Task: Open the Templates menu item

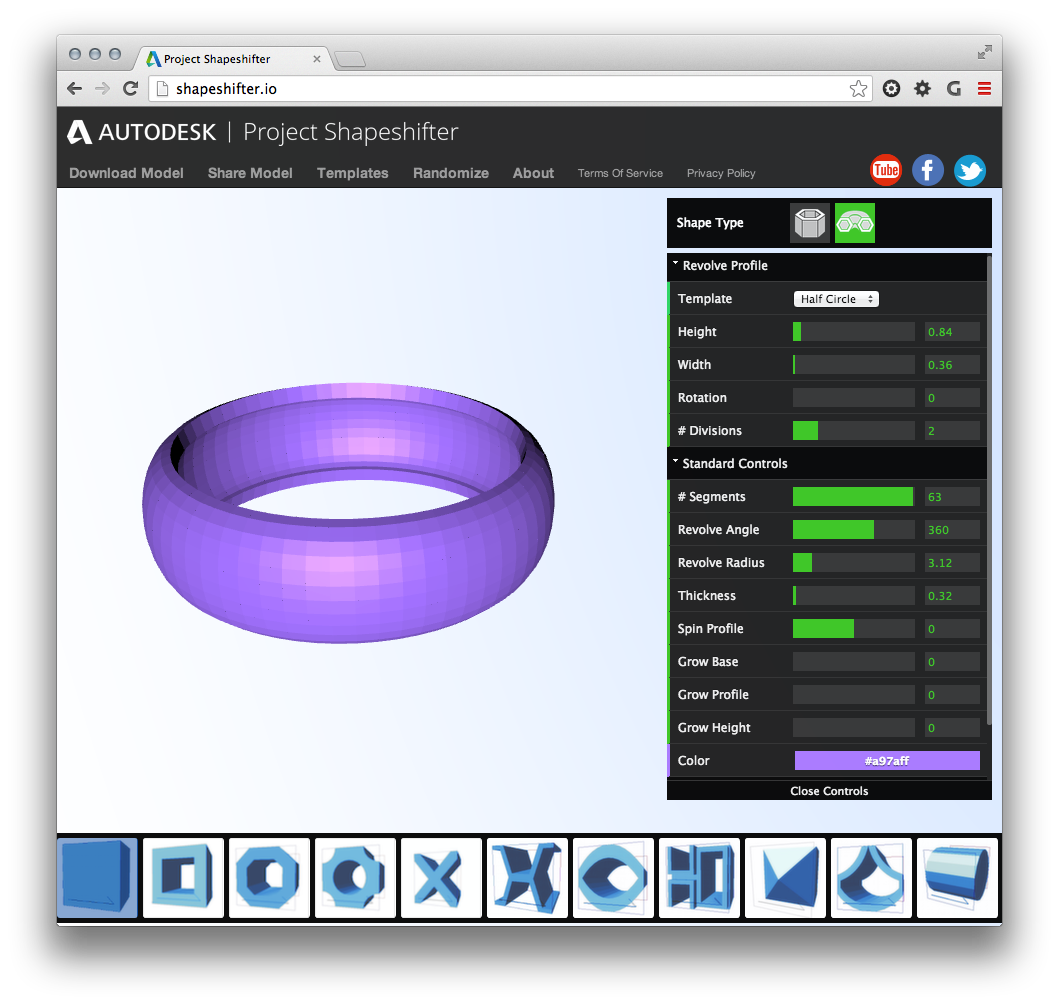Action: click(x=352, y=173)
